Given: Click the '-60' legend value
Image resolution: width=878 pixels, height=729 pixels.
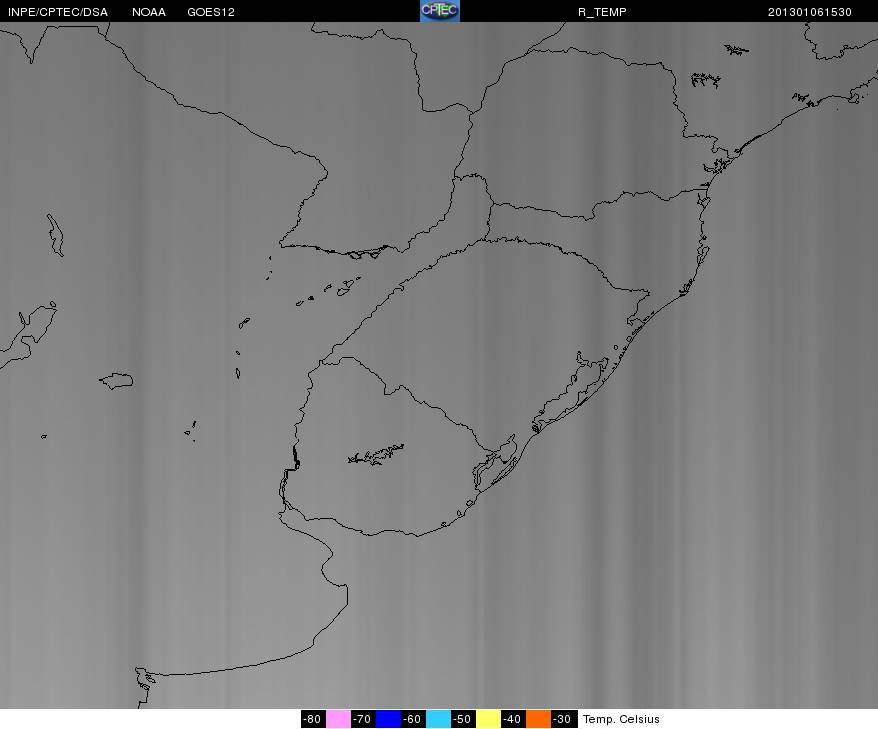Looking at the screenshot, I should 413,719.
